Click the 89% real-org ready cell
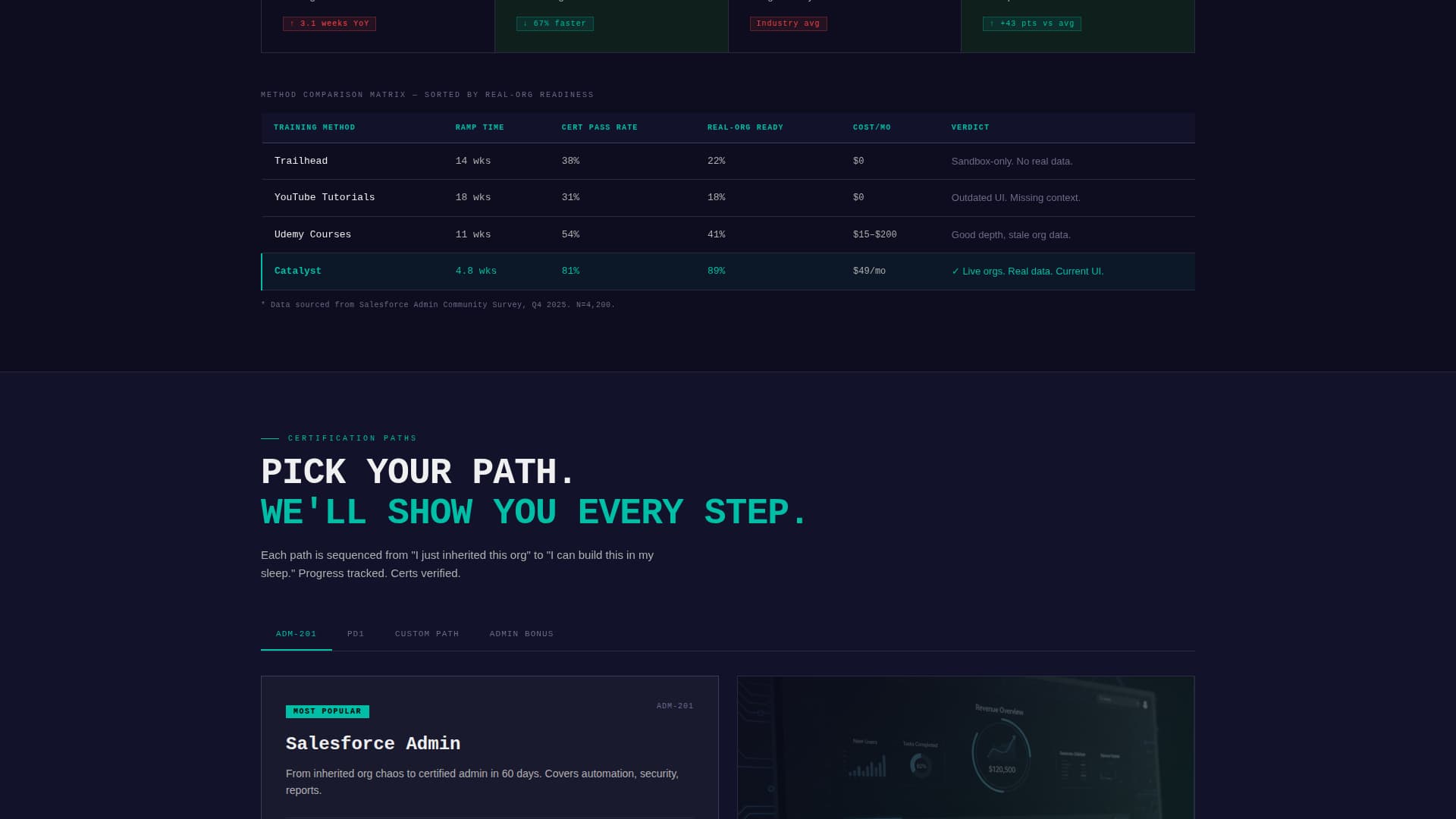 click(x=716, y=271)
